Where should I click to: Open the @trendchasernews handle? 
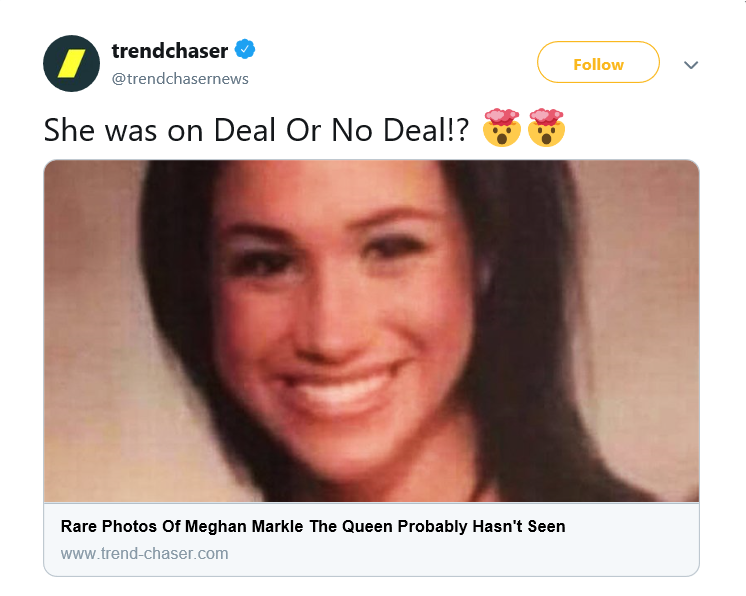click(x=180, y=79)
